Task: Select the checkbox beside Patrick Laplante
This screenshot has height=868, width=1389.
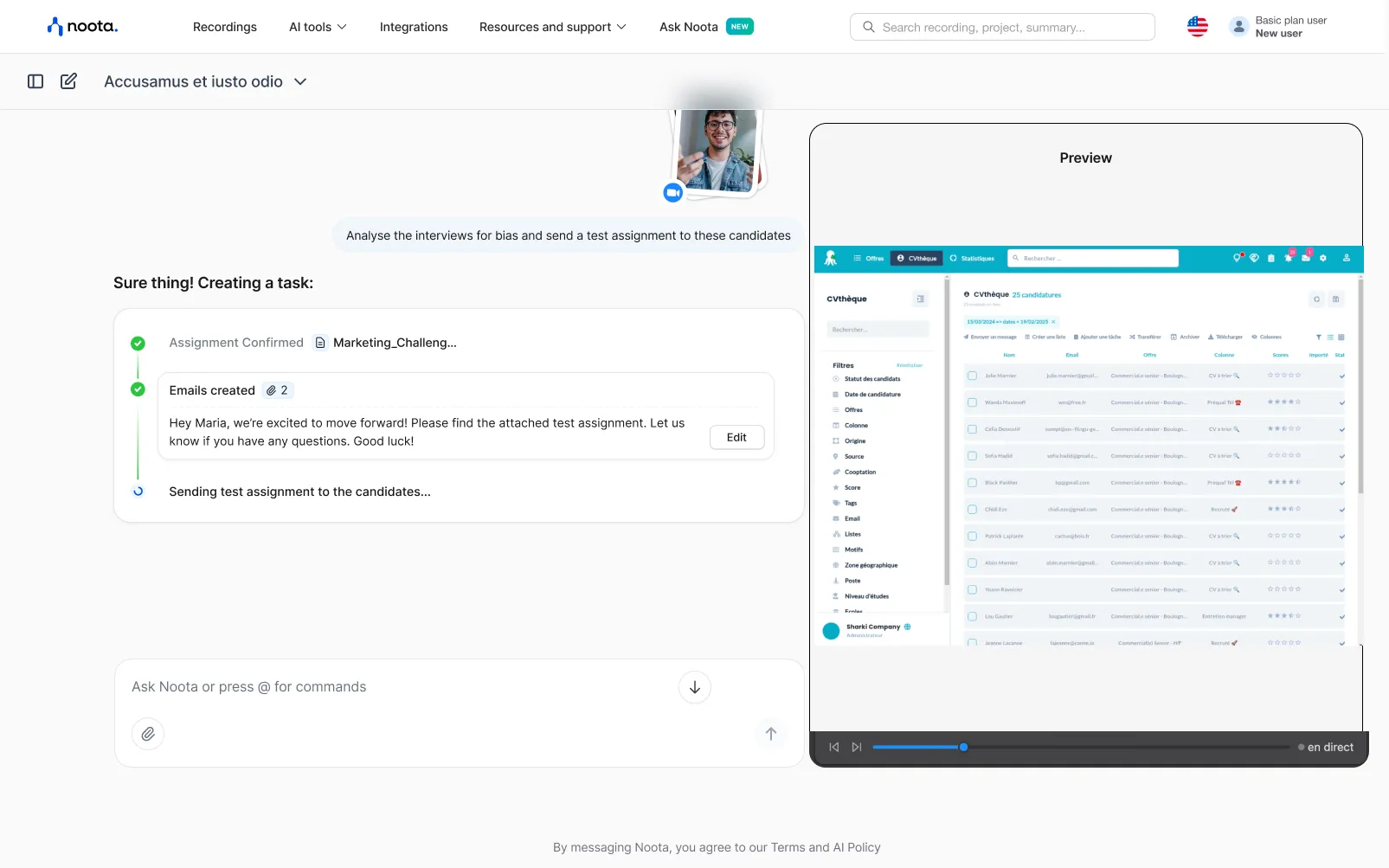Action: pyautogui.click(x=972, y=536)
